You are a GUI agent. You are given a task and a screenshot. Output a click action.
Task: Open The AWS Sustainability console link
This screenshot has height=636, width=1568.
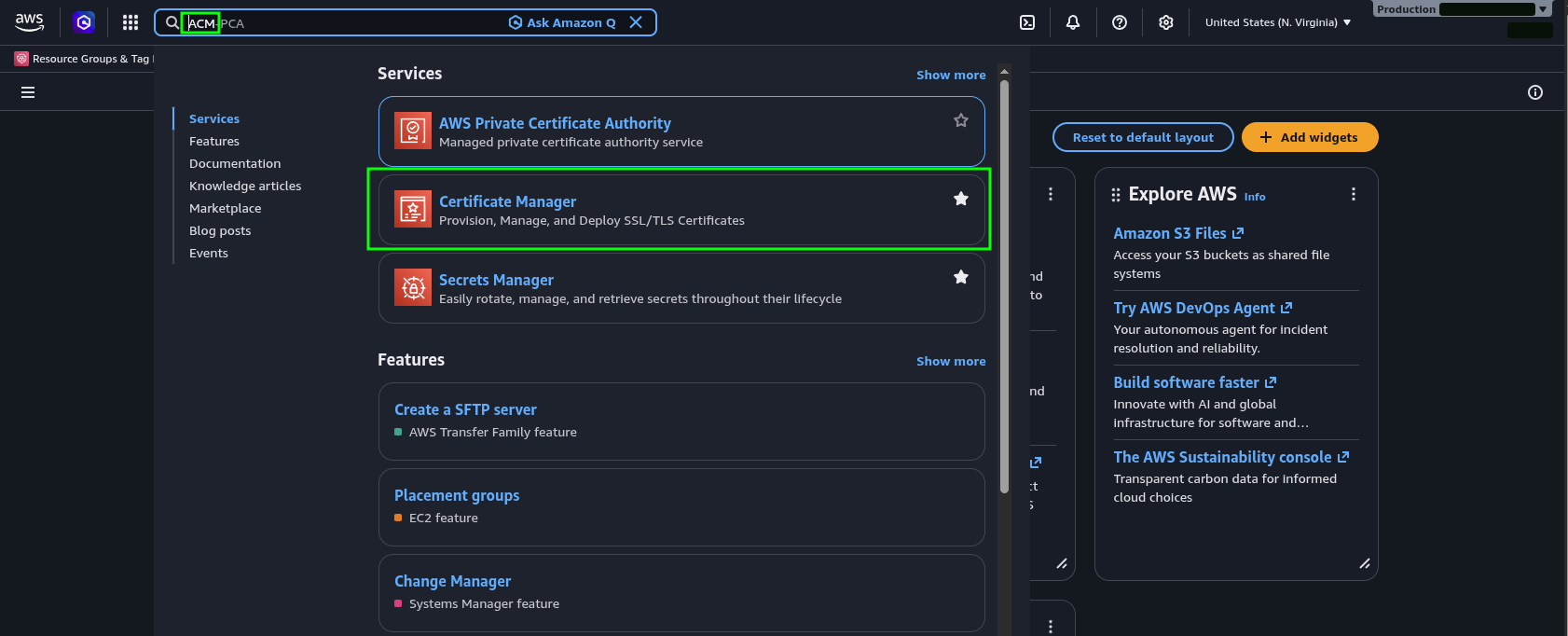[1231, 457]
